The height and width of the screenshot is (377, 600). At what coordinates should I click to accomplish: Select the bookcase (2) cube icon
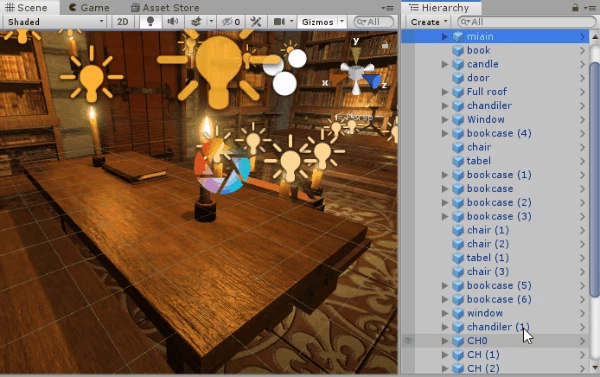point(458,202)
